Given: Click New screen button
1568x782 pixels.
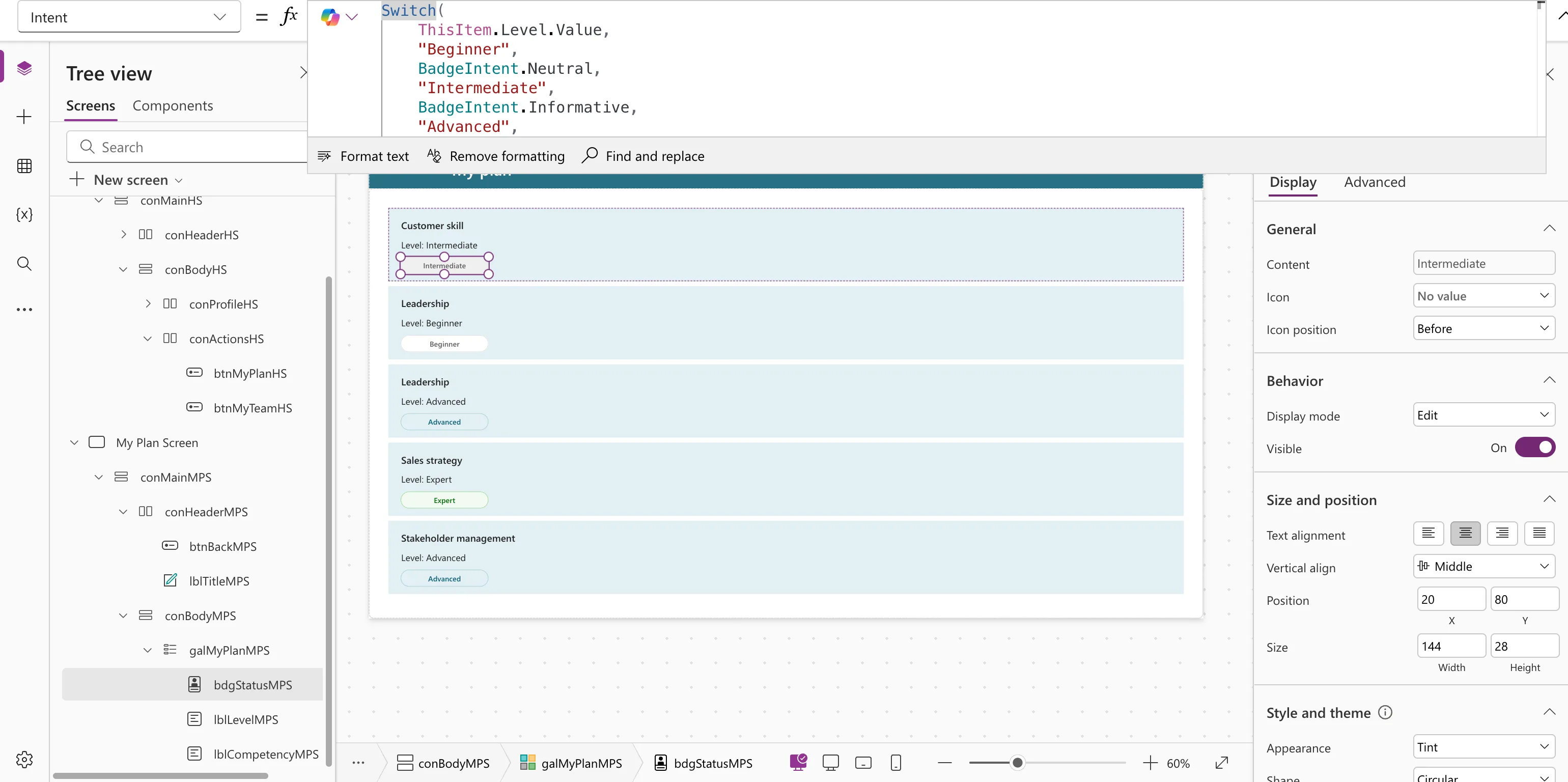Looking at the screenshot, I should [x=126, y=180].
